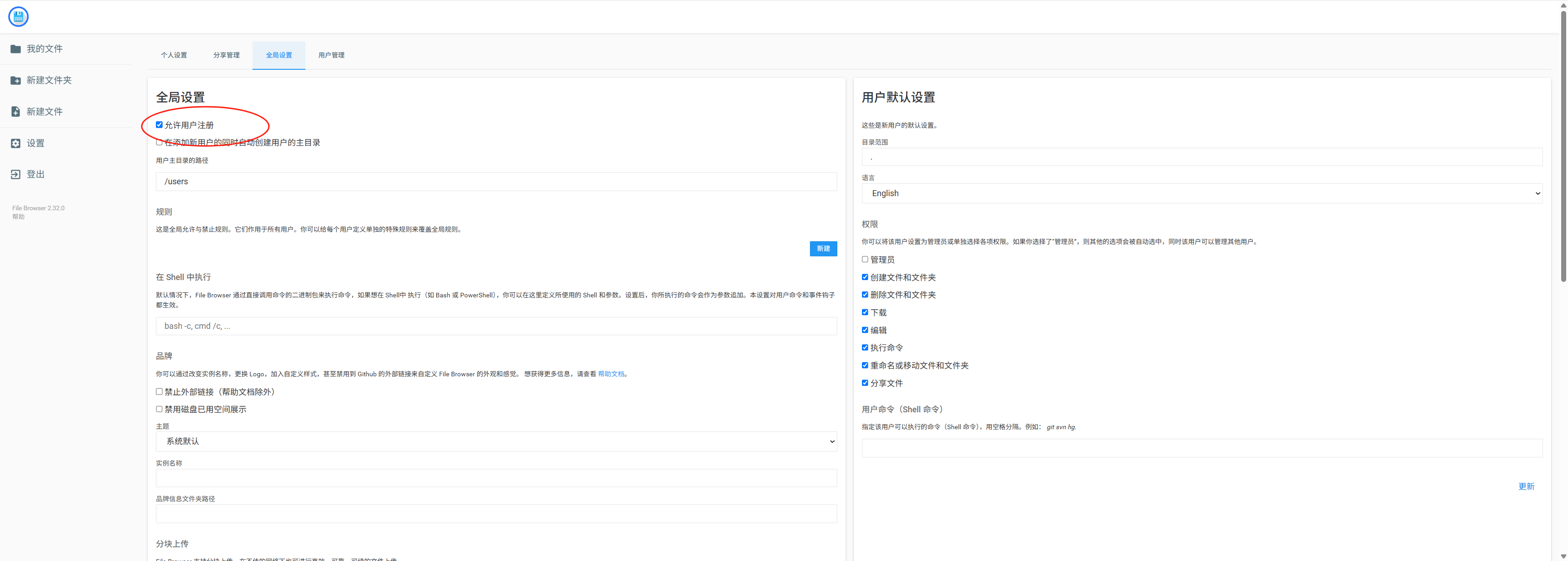Click the update link under user defaults
The height and width of the screenshot is (561, 1568).
(1526, 486)
